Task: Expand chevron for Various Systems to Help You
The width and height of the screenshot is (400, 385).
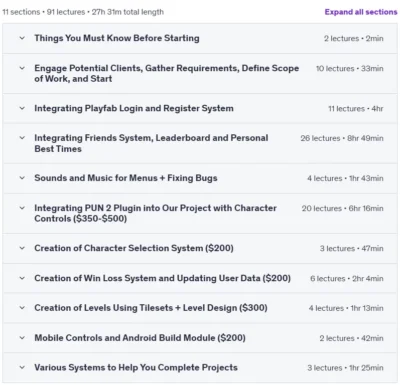Action: [22, 367]
